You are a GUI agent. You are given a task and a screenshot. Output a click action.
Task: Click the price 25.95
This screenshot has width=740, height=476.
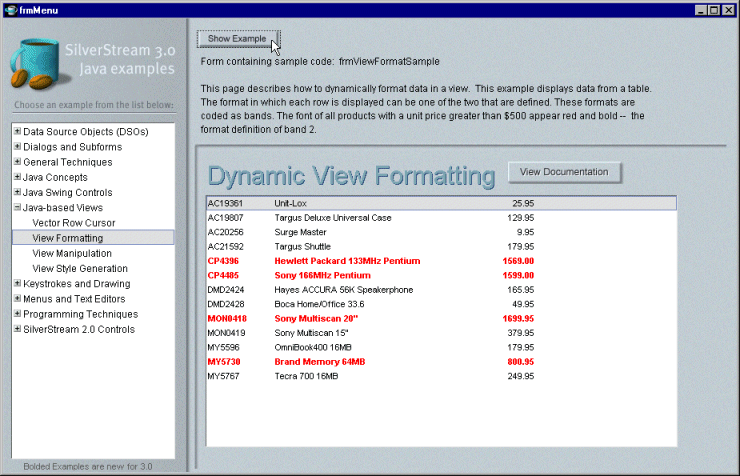[523, 203]
